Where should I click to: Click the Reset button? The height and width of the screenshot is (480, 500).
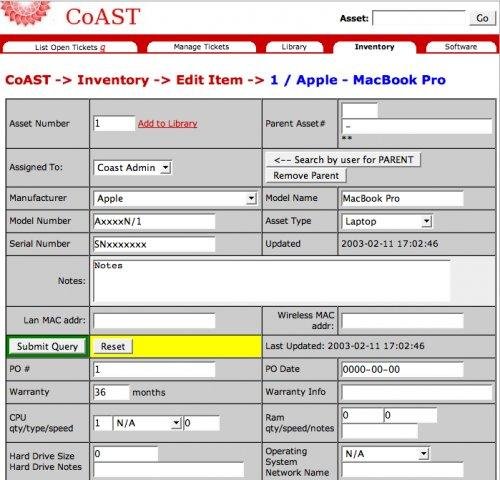coord(113,346)
